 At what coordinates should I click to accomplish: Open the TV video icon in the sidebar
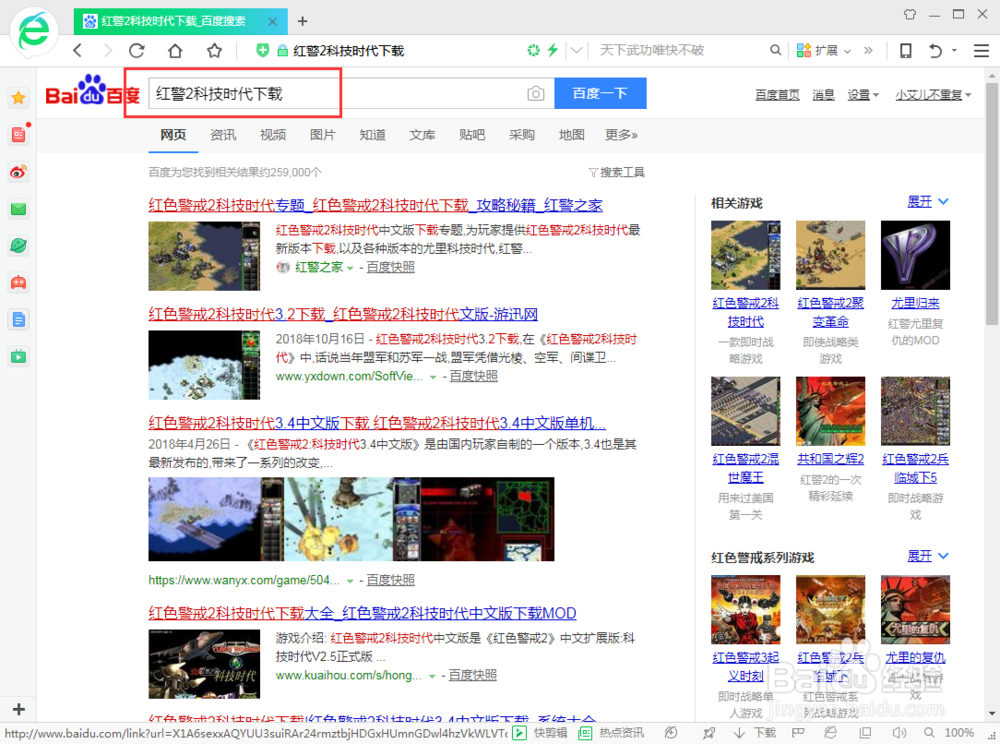(18, 356)
